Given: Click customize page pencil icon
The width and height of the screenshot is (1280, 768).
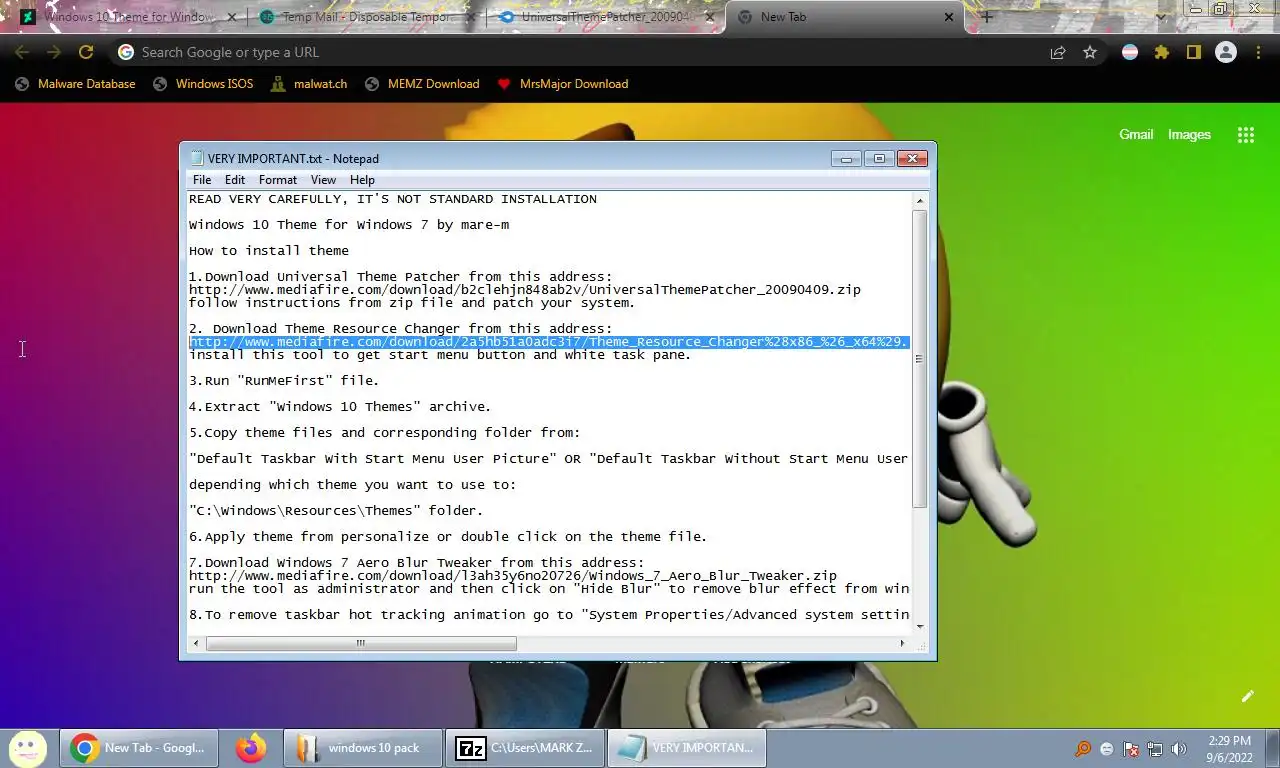Looking at the screenshot, I should click(1248, 696).
